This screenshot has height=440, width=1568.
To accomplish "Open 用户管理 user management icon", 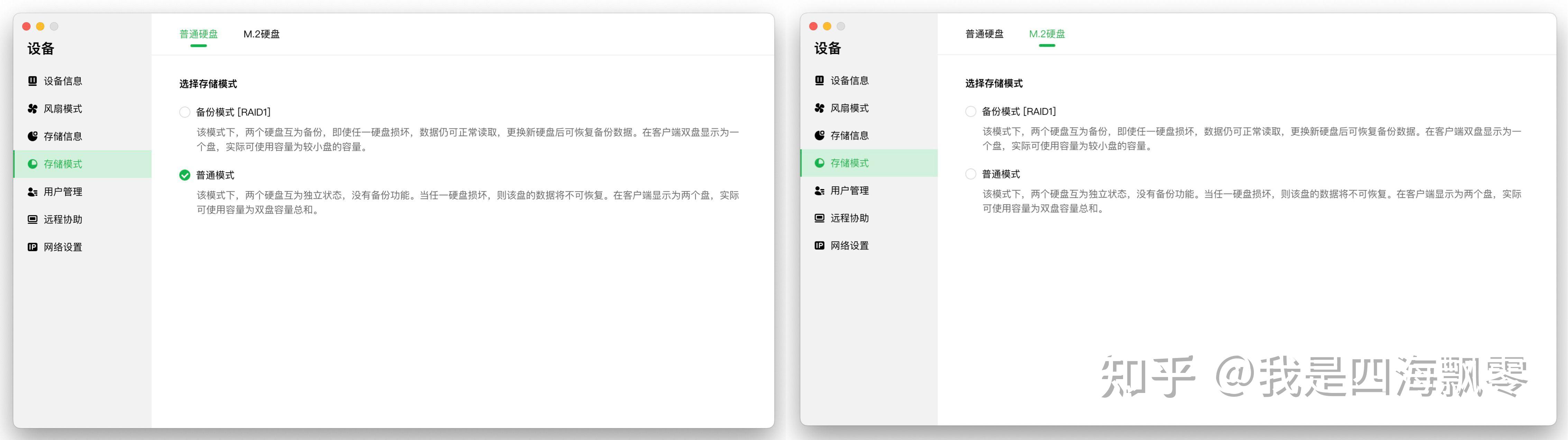I will tap(32, 191).
